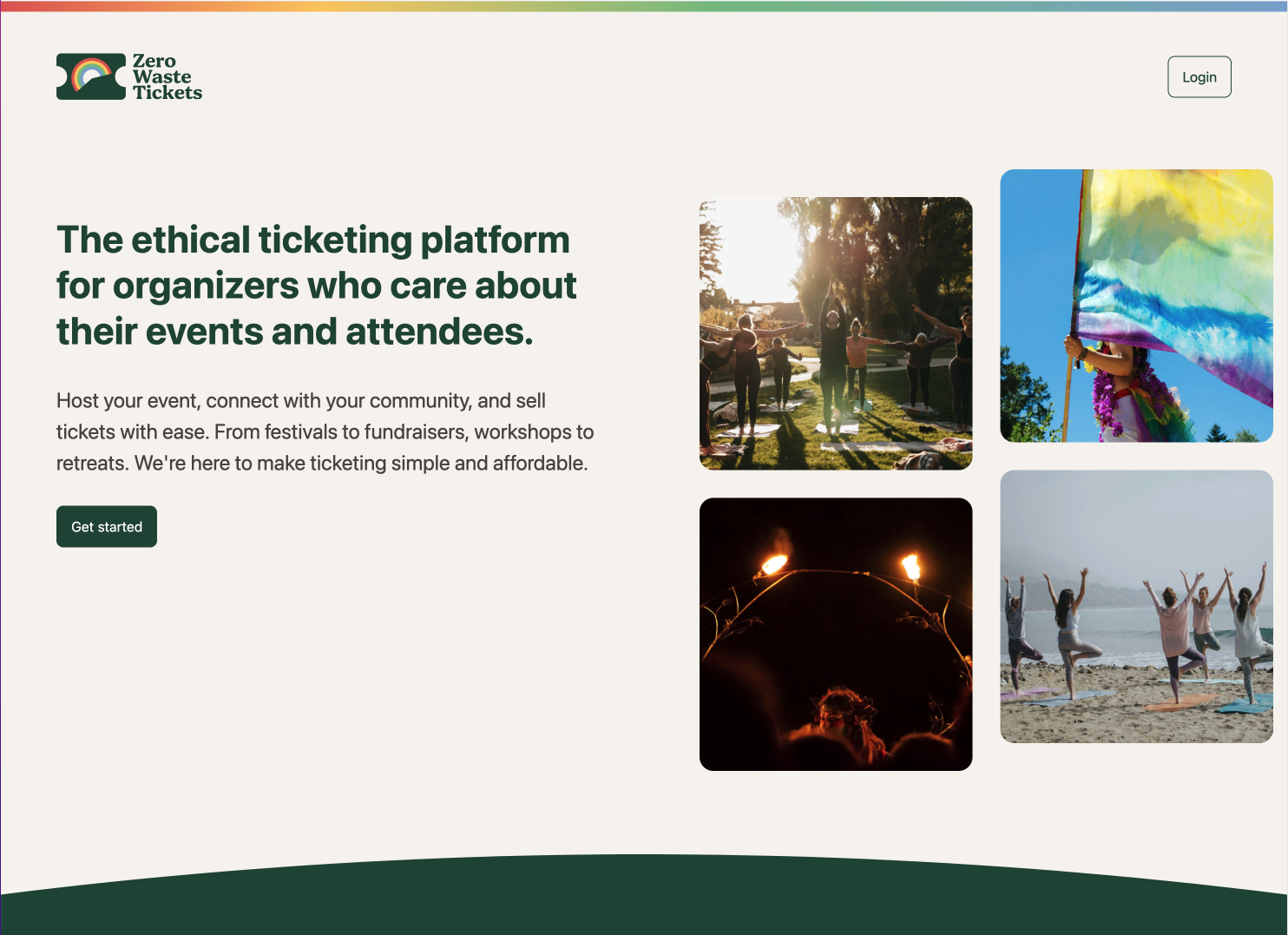Click paragraph line starting "tickets with ease"
This screenshot has height=935, width=1288.
325,432
